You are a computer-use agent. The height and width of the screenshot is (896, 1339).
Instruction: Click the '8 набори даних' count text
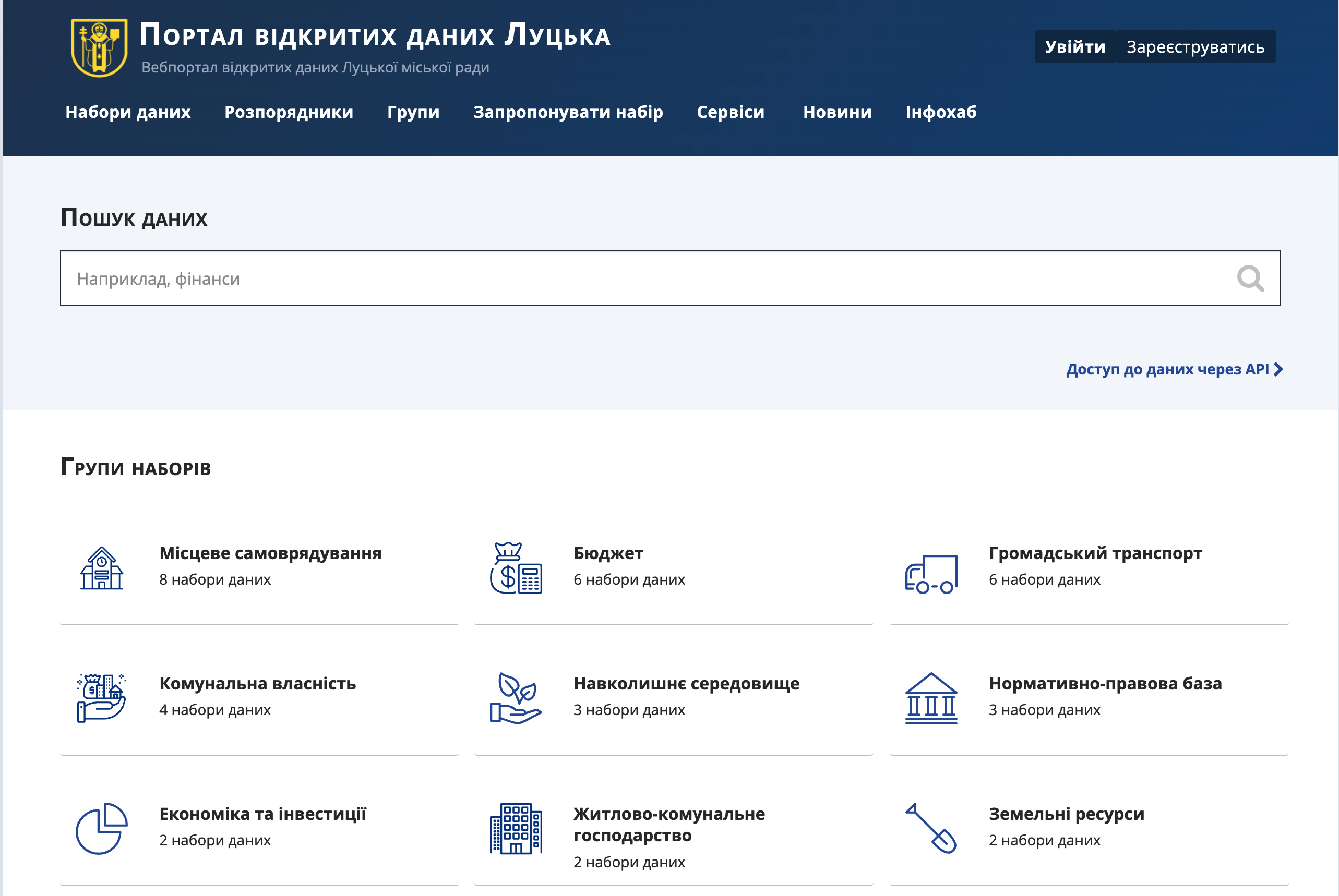point(215,579)
